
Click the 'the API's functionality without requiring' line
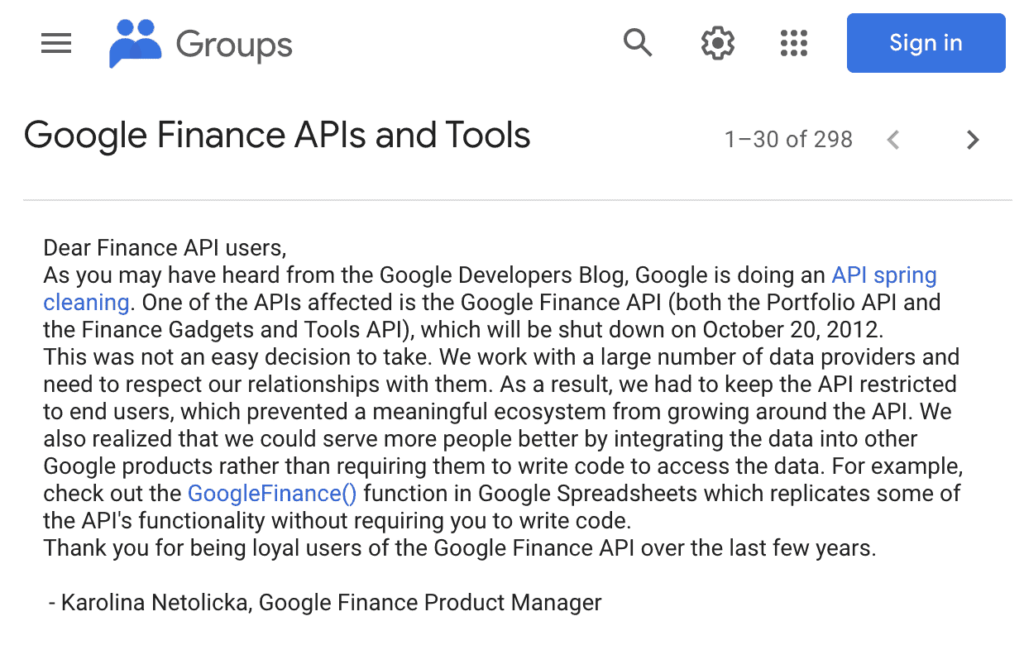(x=337, y=520)
